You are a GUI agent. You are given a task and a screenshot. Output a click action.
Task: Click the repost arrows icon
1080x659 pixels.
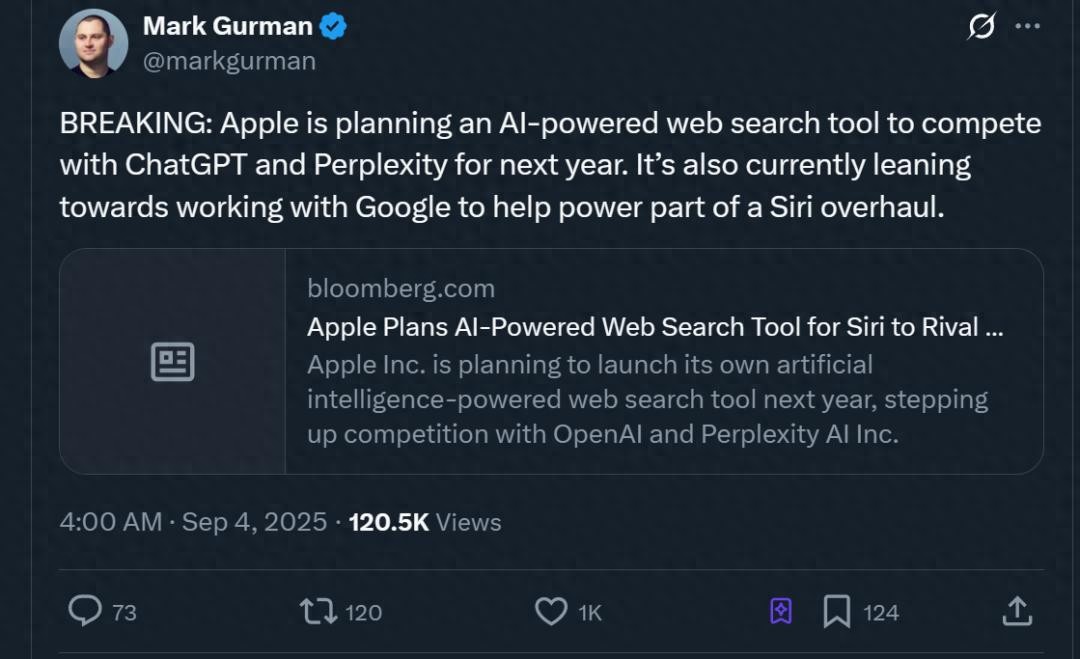click(318, 610)
